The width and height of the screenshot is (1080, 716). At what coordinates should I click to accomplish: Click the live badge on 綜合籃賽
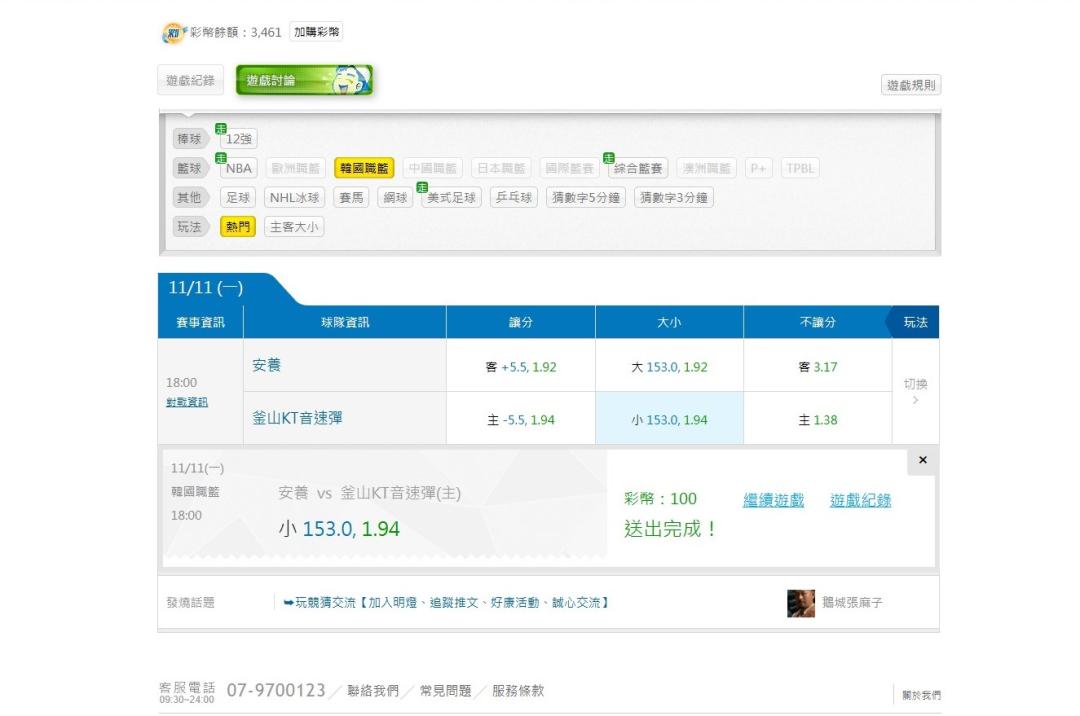coord(608,158)
